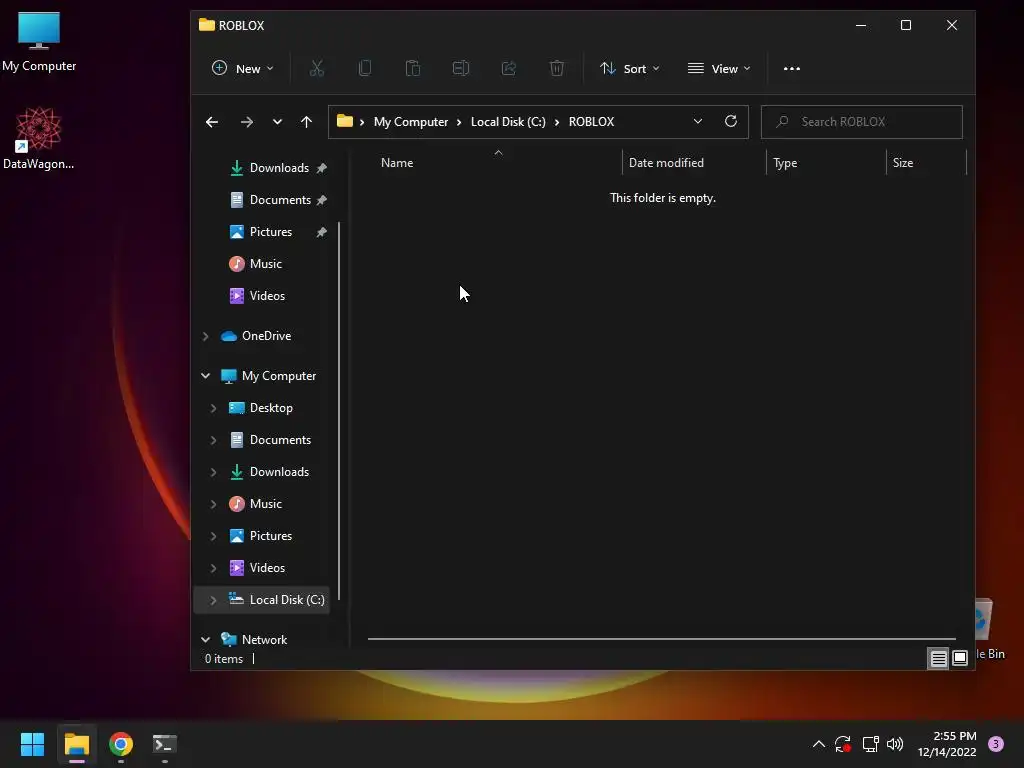Open the See more ellipsis menu
The width and height of the screenshot is (1024, 768).
[x=792, y=69]
